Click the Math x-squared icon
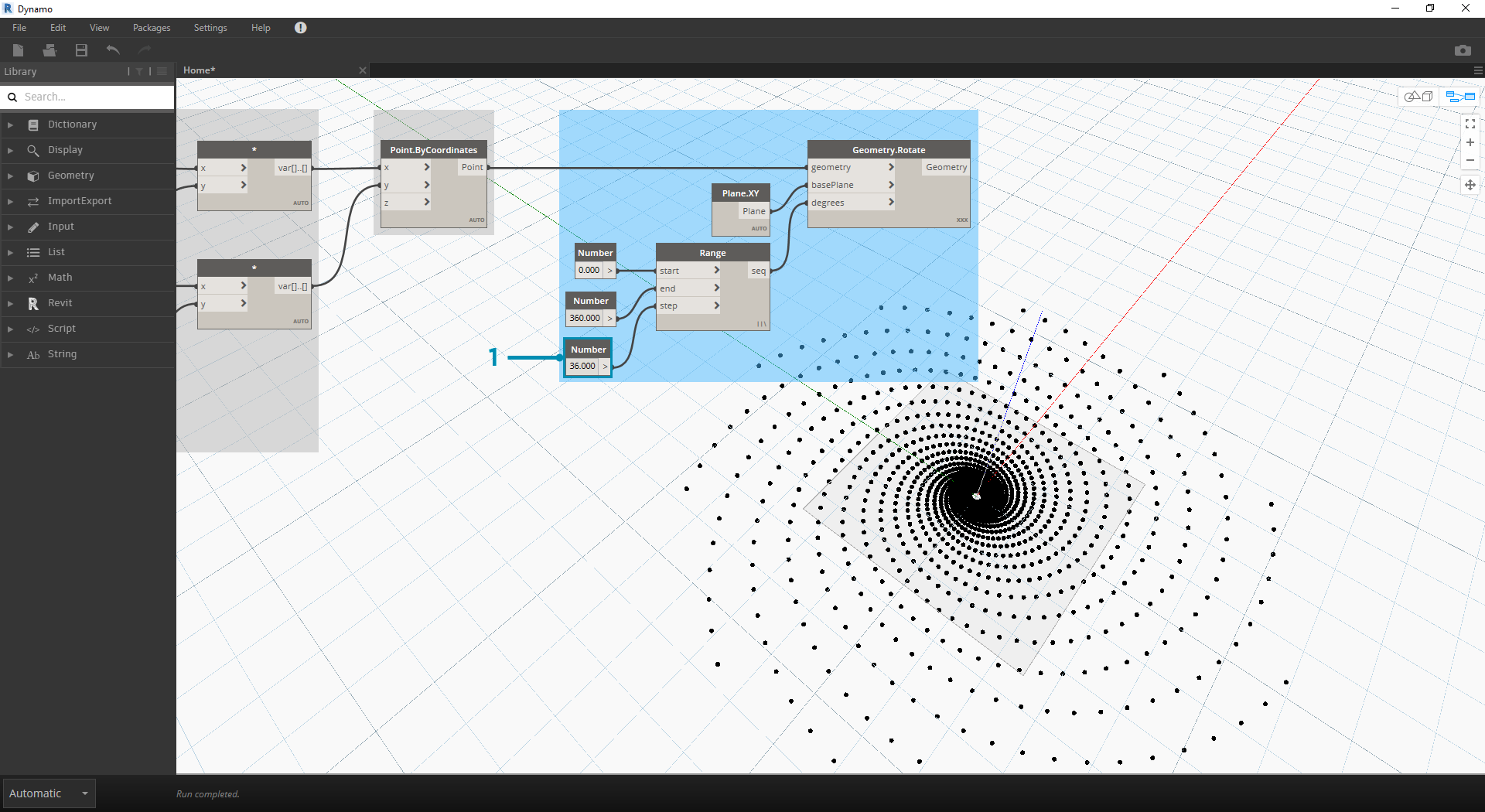The width and height of the screenshot is (1485, 812). (x=33, y=278)
